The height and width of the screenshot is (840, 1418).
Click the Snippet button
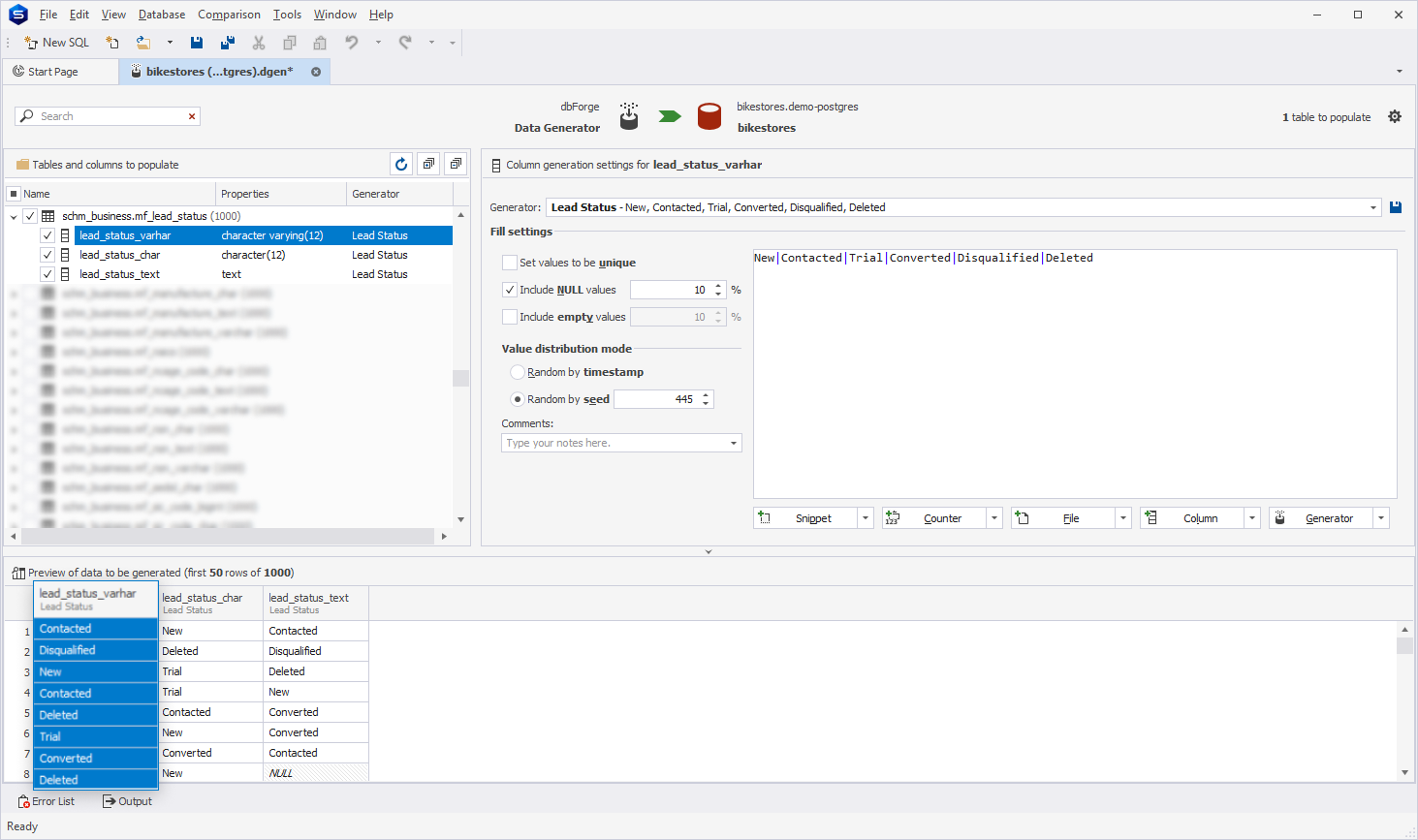click(x=805, y=518)
